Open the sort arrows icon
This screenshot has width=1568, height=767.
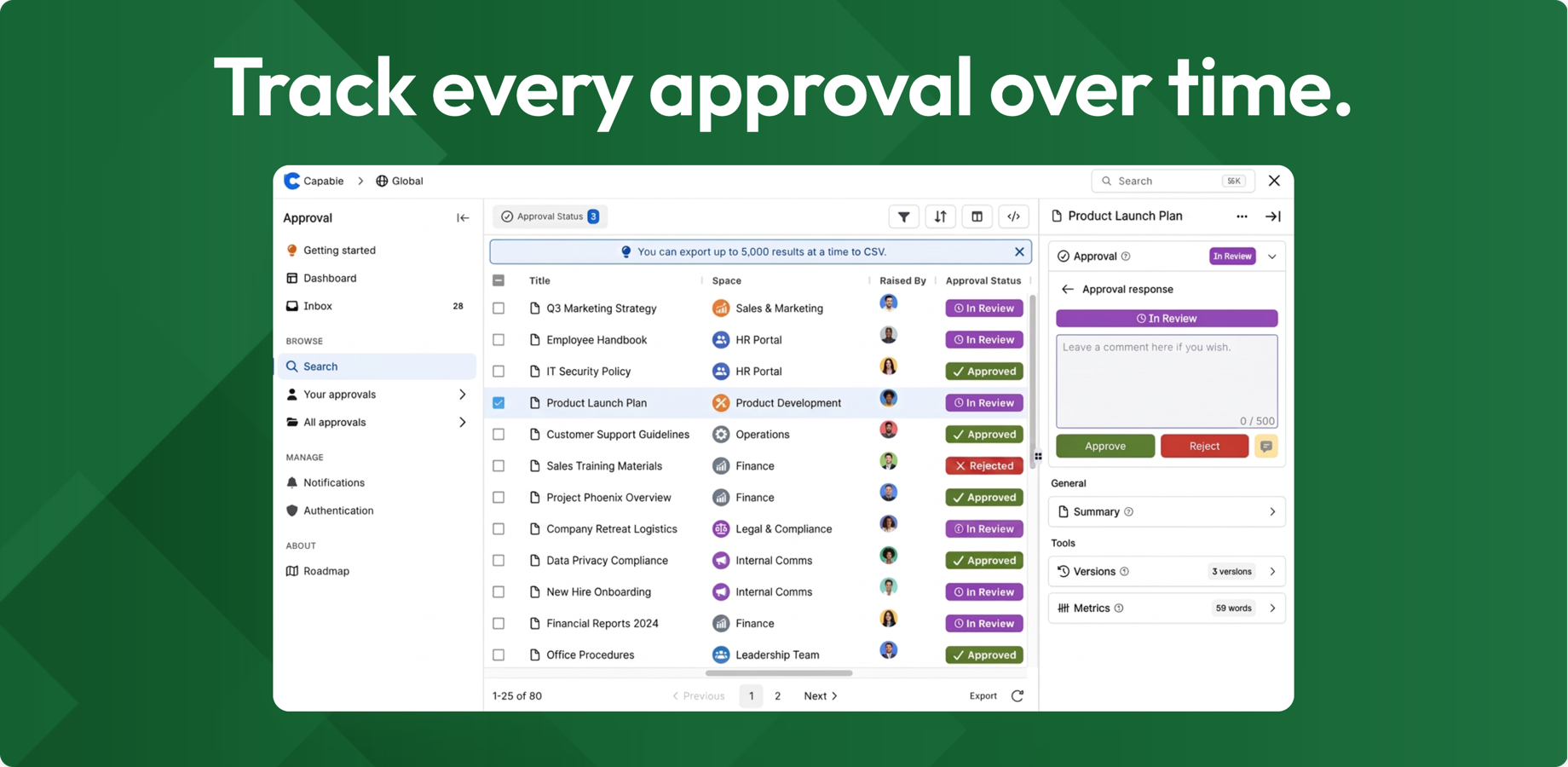click(940, 216)
